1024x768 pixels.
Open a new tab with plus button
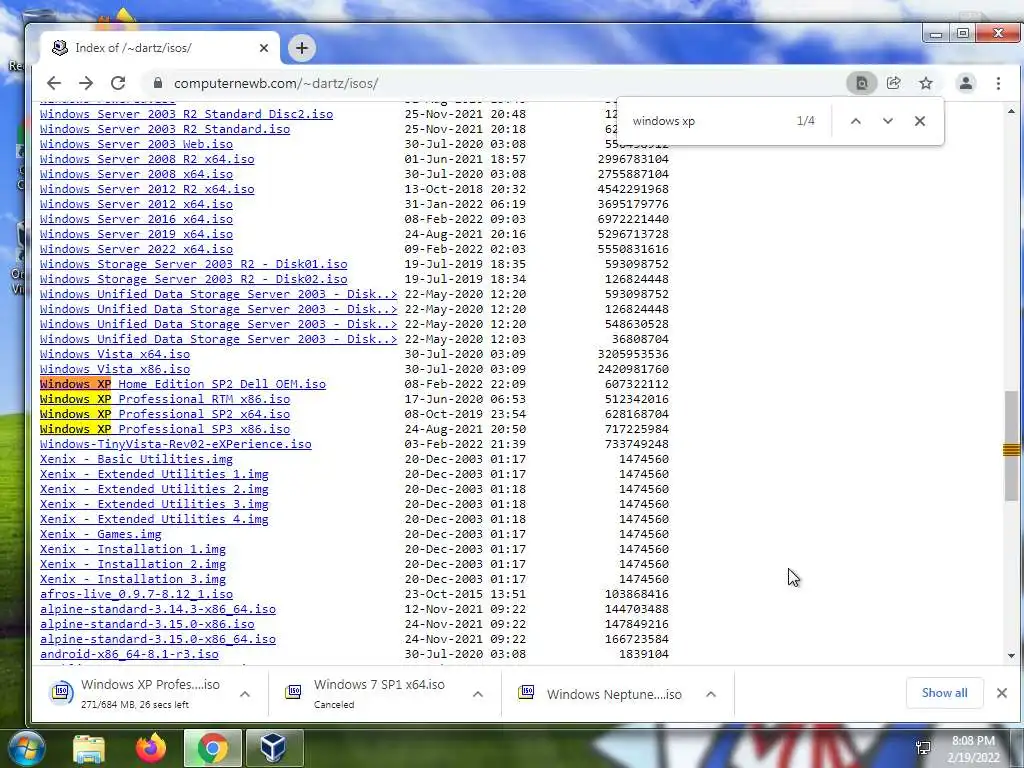tap(301, 48)
